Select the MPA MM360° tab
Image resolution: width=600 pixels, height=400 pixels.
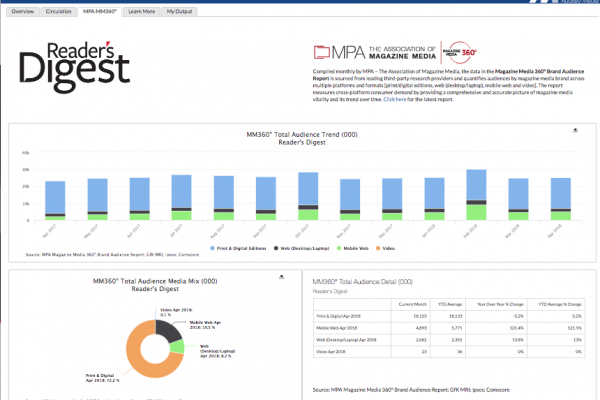pyautogui.click(x=100, y=11)
